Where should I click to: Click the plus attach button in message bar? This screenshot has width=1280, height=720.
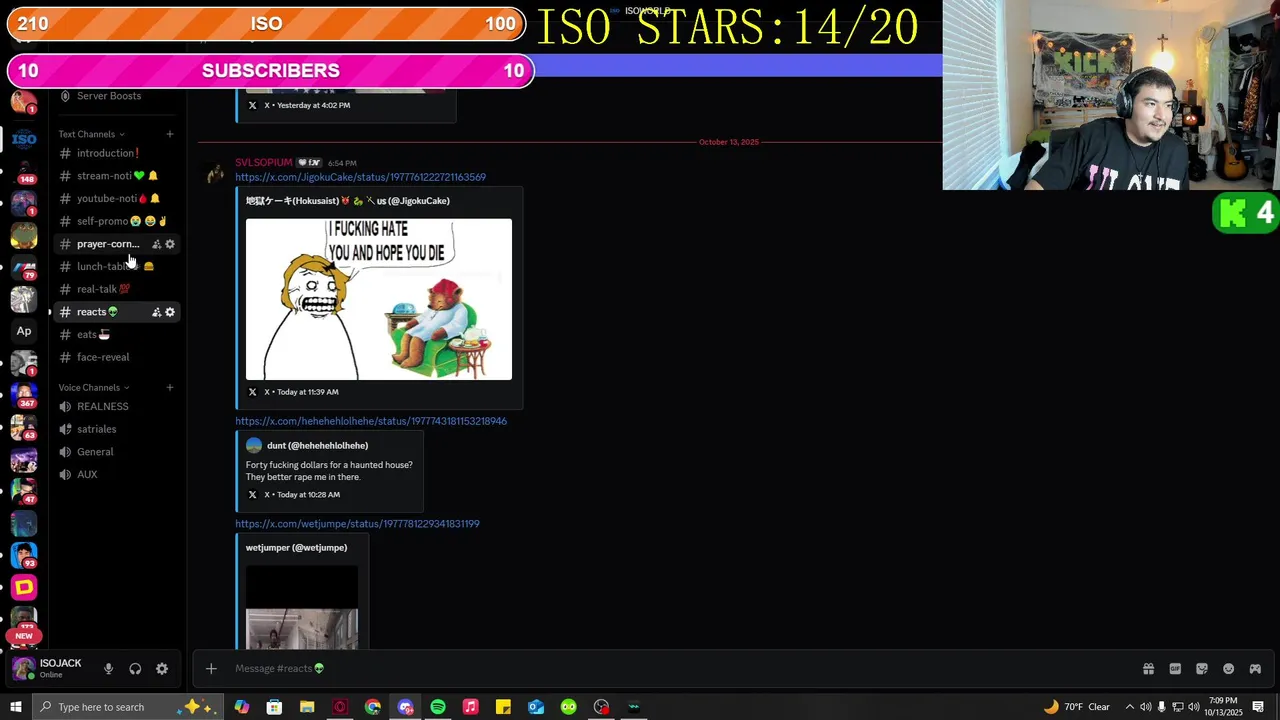(x=211, y=669)
